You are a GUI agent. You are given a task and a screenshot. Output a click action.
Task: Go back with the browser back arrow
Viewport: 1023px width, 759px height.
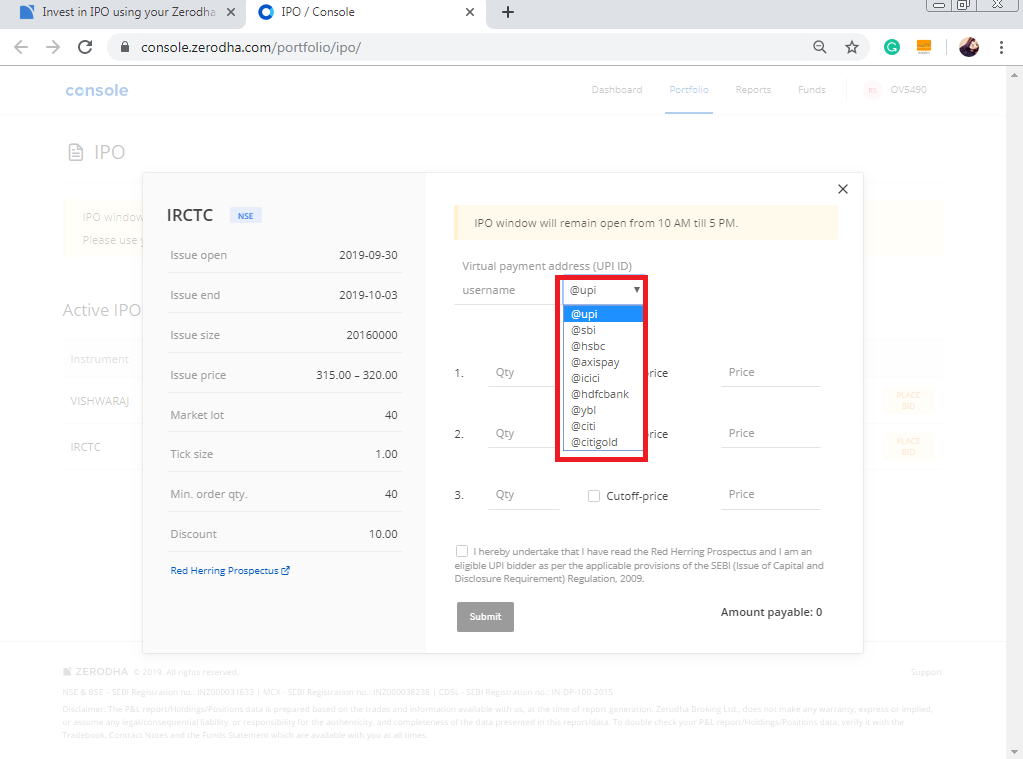pyautogui.click(x=21, y=47)
